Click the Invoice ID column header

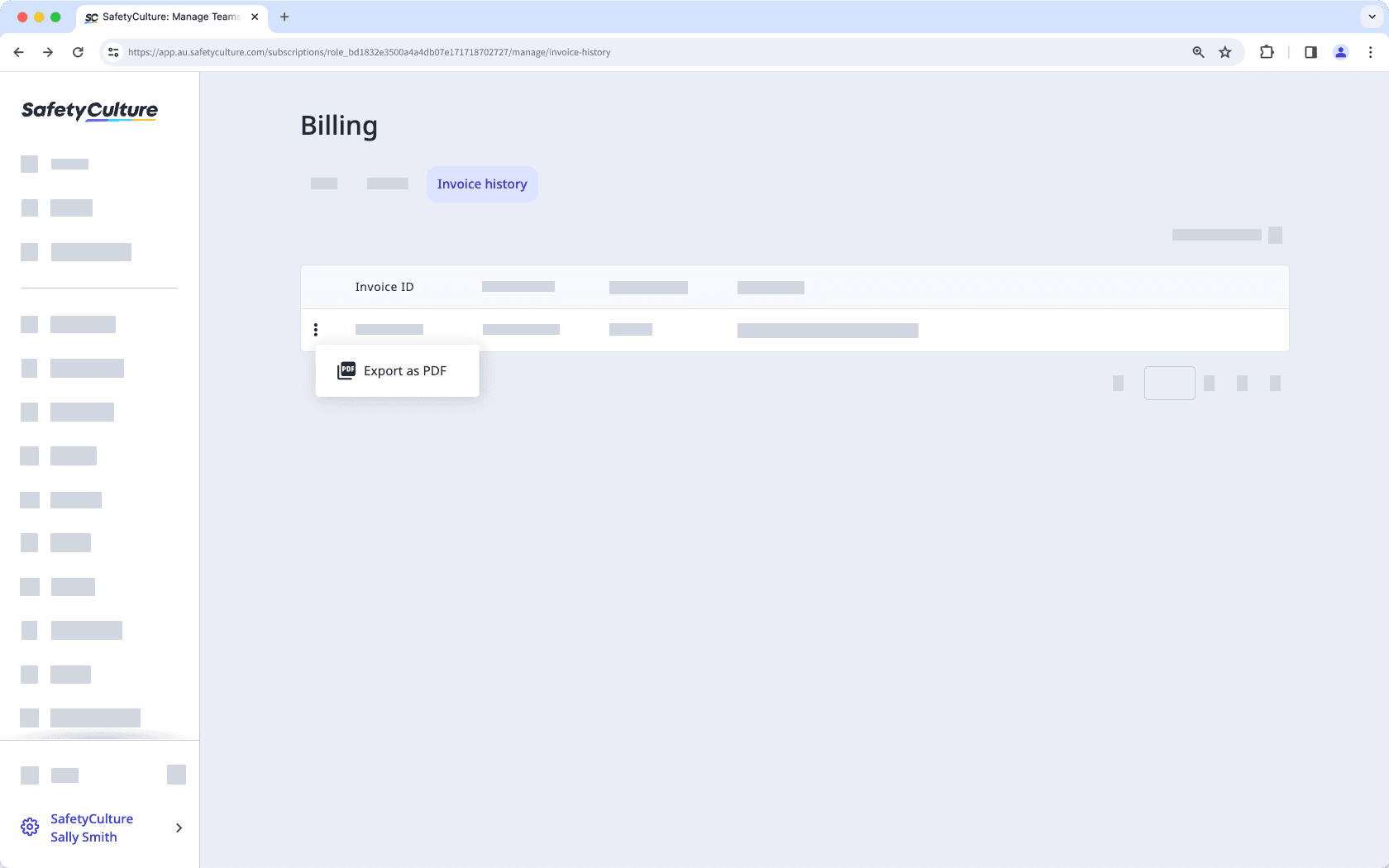(384, 286)
